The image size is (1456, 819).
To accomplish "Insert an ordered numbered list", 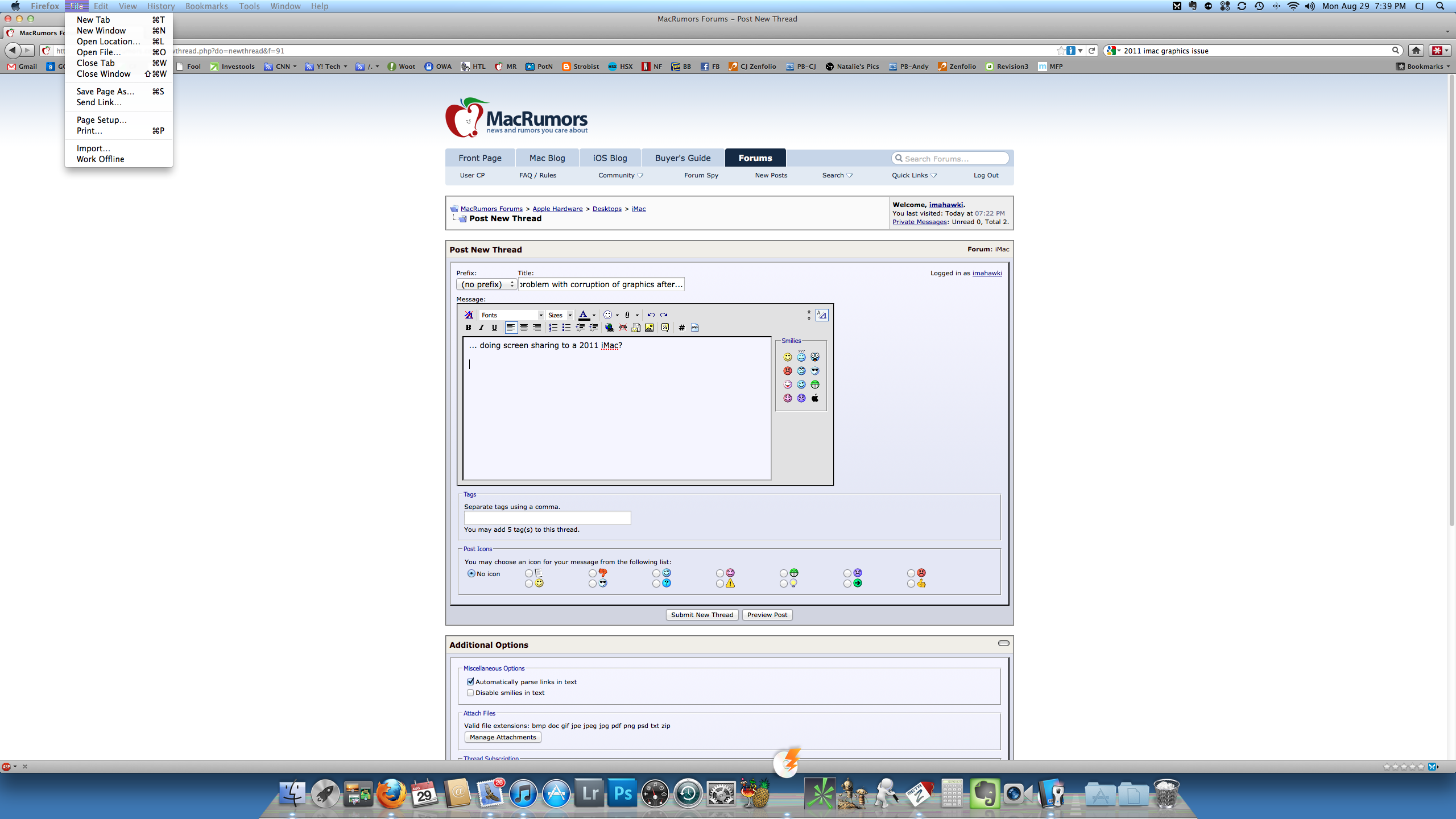I will (553, 328).
